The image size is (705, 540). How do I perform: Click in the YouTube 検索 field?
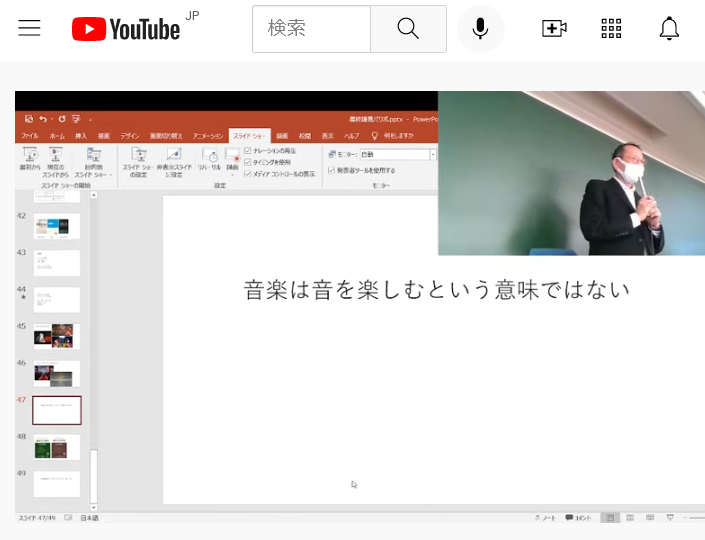click(310, 29)
